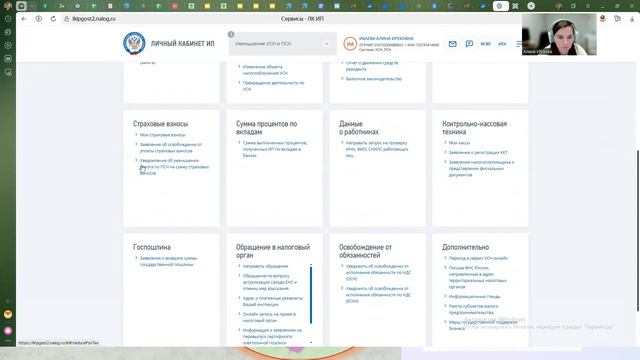
Task: Click the Страховые взносы card heading
Action: (160, 124)
